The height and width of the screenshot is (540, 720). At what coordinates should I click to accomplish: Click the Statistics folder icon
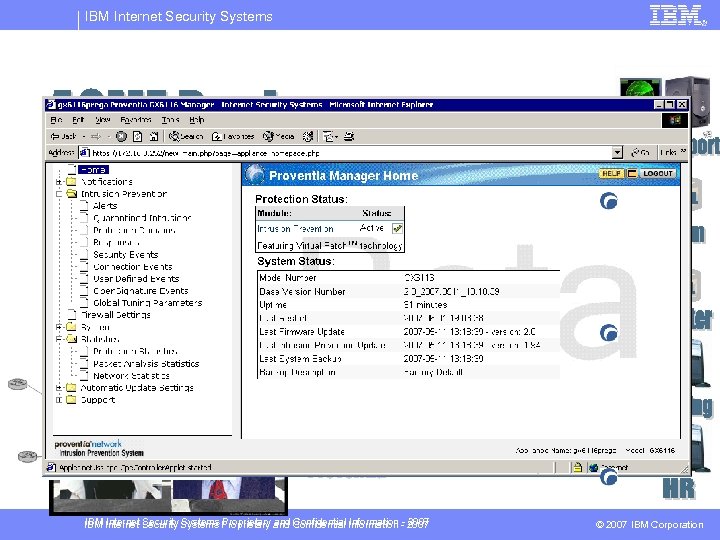click(x=71, y=339)
